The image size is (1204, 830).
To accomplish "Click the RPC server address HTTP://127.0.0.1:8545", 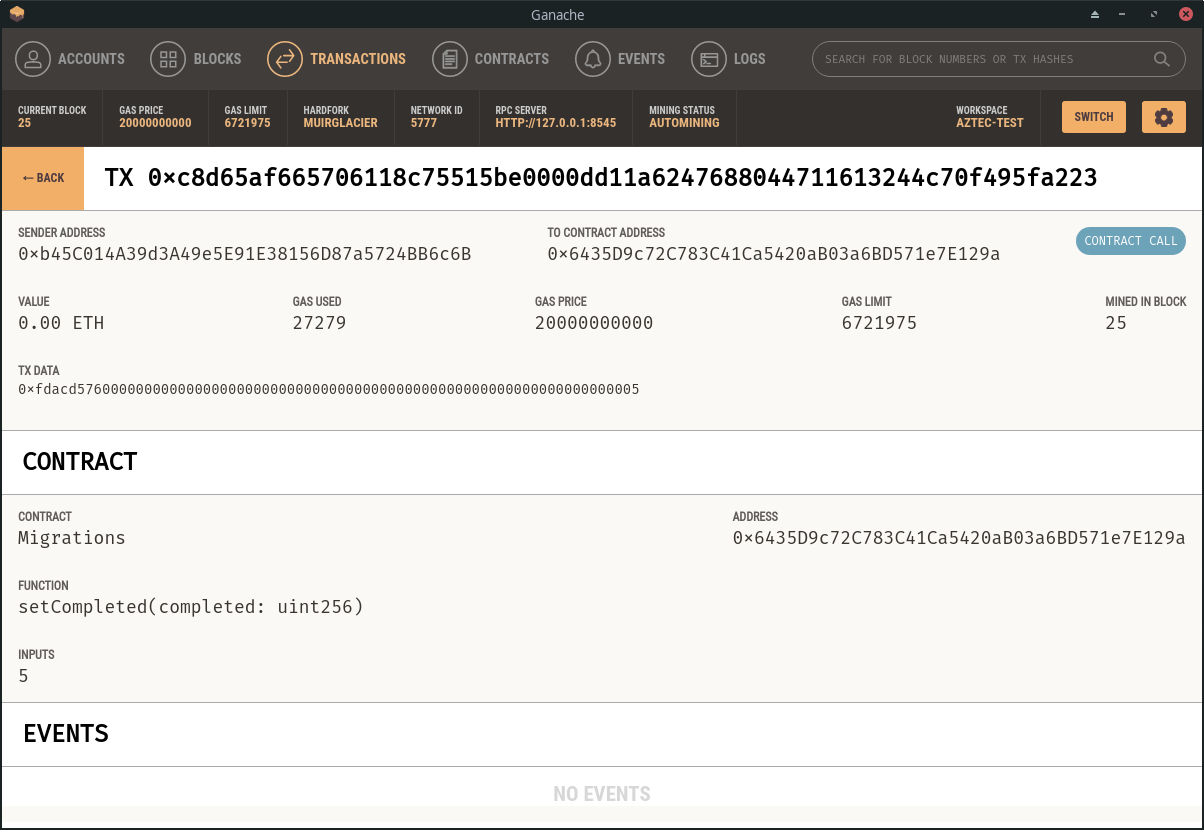I will click(x=555, y=123).
